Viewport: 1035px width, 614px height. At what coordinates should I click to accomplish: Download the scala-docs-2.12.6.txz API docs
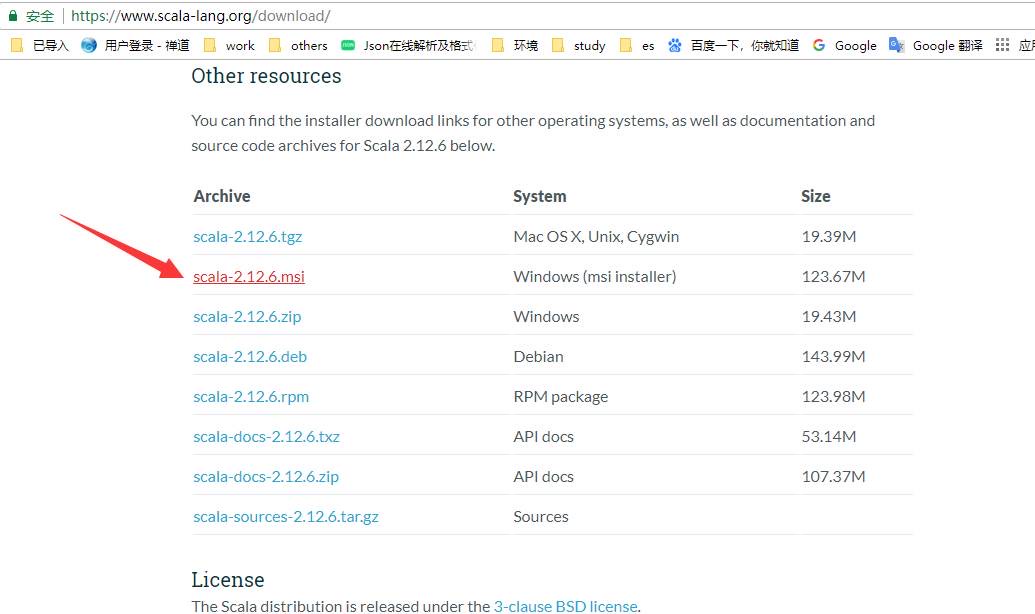(266, 436)
